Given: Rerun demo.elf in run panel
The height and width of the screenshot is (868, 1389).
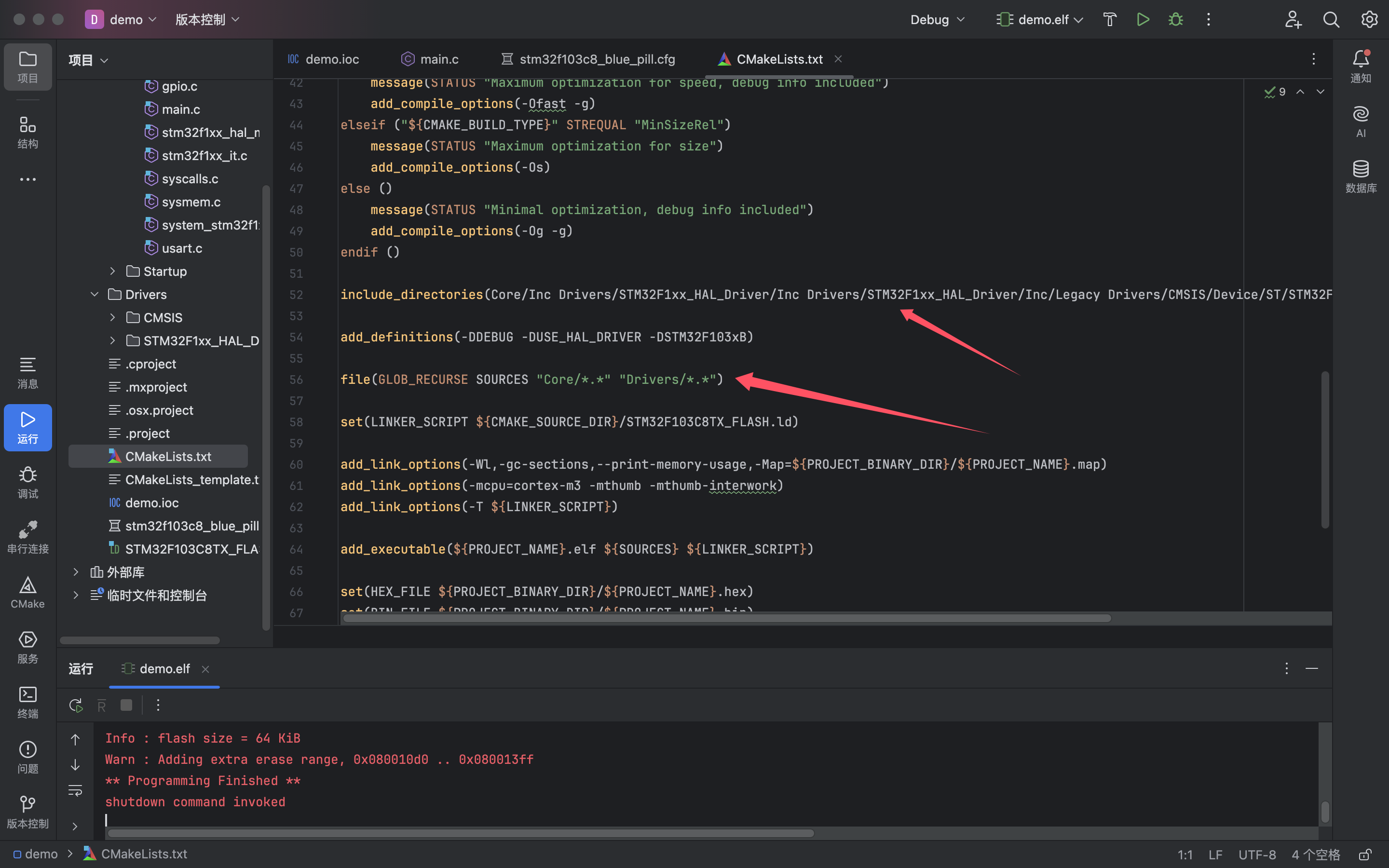Looking at the screenshot, I should tap(76, 705).
